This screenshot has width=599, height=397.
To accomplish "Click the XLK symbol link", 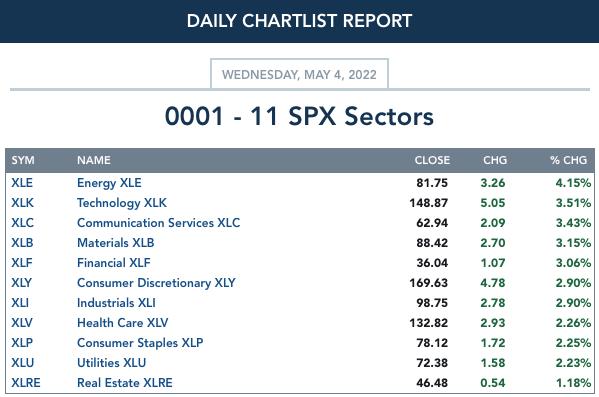I will [x=22, y=203].
